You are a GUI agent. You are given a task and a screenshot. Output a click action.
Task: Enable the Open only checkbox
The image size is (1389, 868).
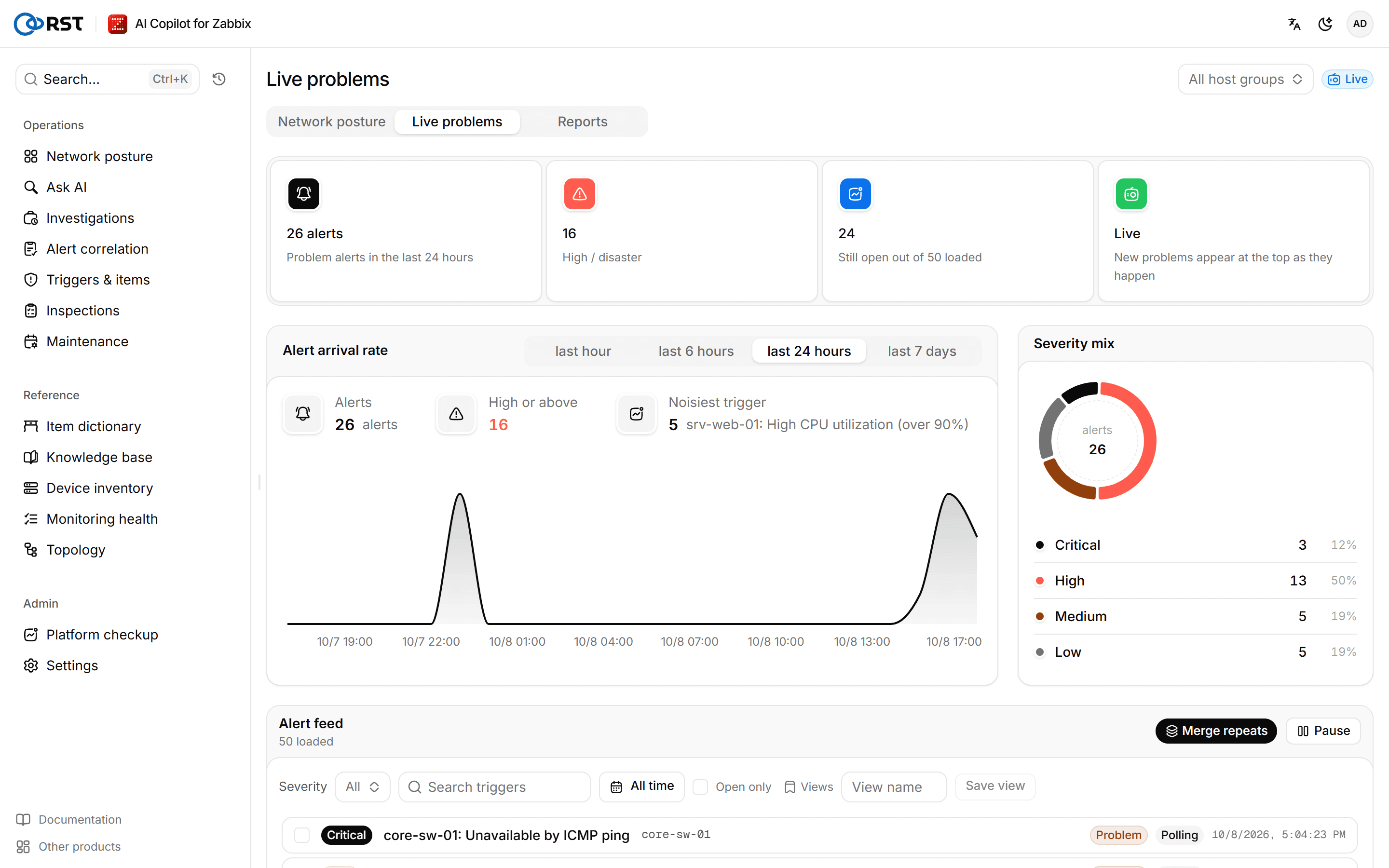(x=700, y=787)
